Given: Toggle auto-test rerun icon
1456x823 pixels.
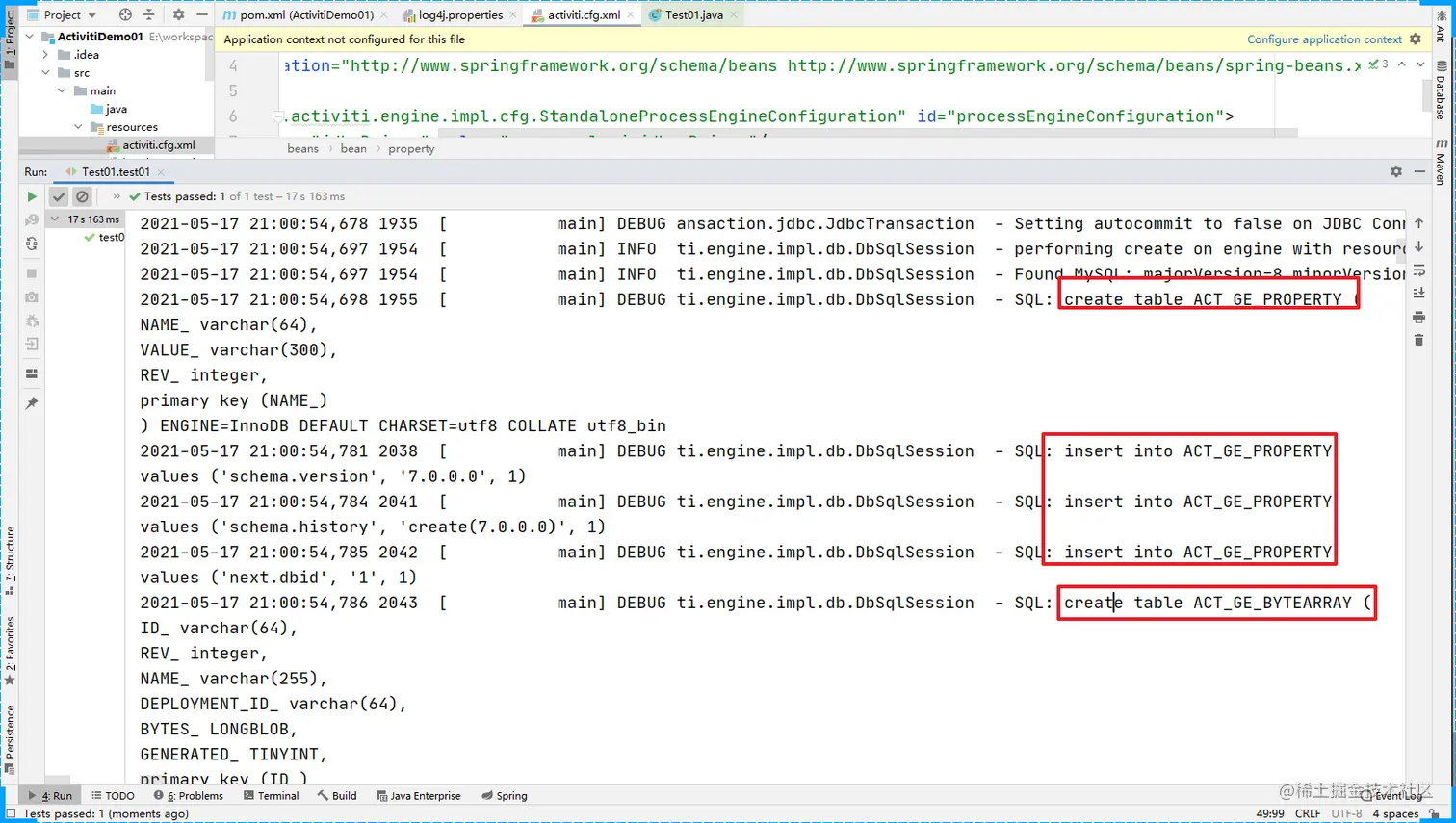Looking at the screenshot, I should [32, 244].
